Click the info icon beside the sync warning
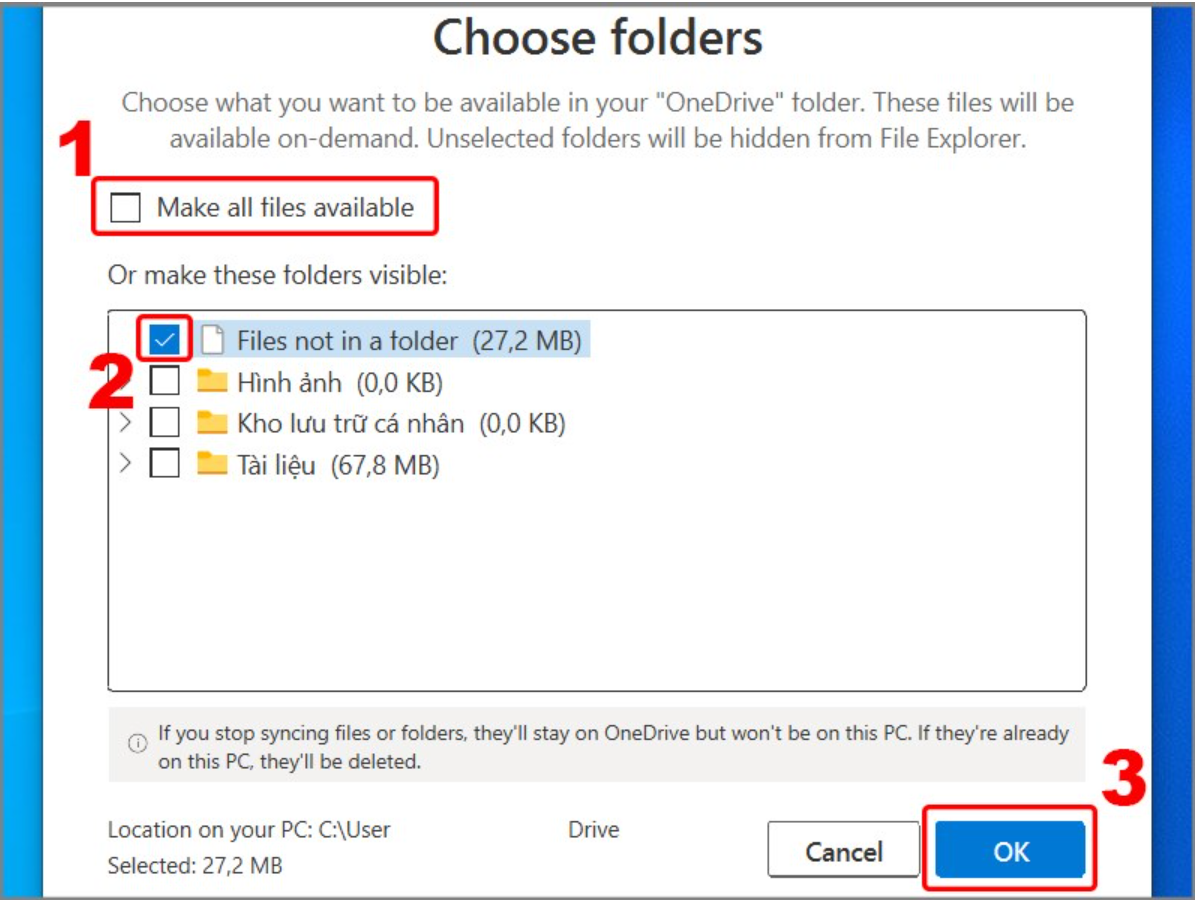This screenshot has height=900, width=1195. 137,743
